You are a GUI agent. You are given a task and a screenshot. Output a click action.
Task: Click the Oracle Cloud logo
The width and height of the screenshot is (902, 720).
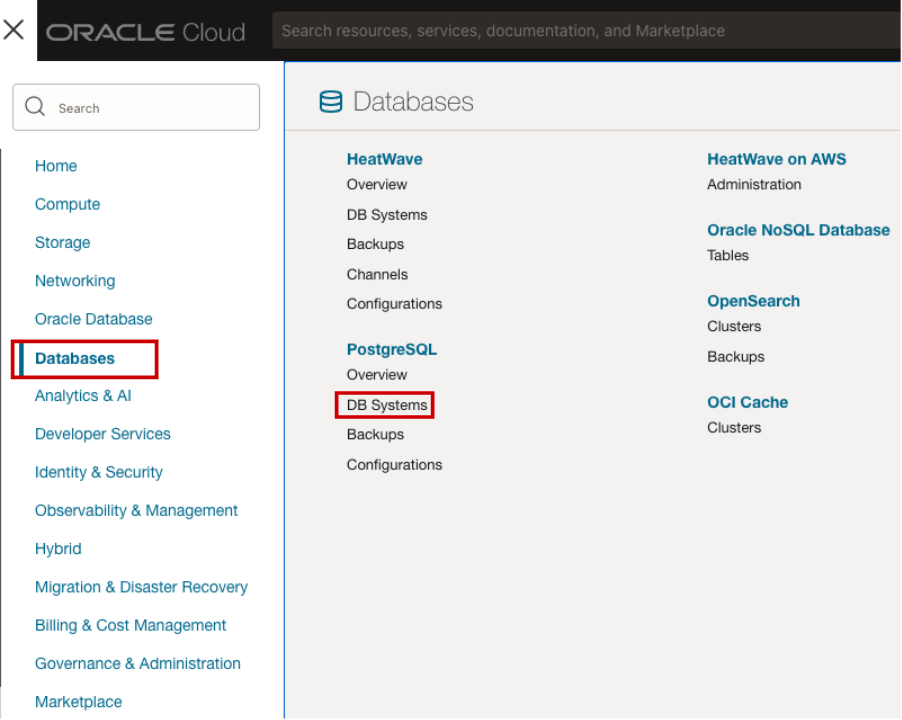146,32
